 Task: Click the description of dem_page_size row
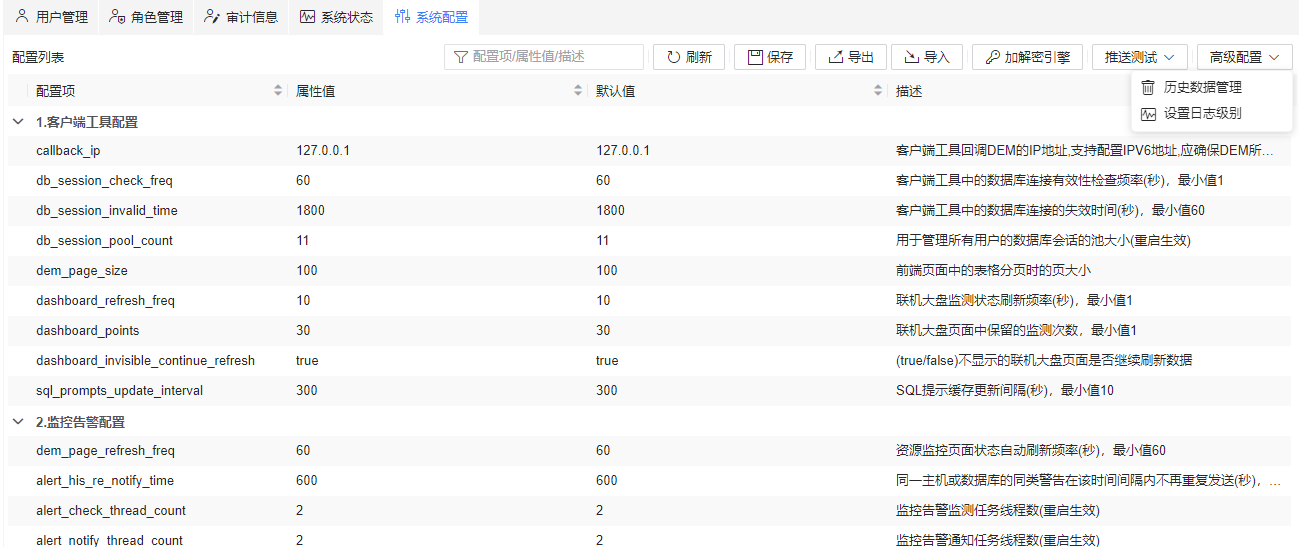(x=993, y=271)
